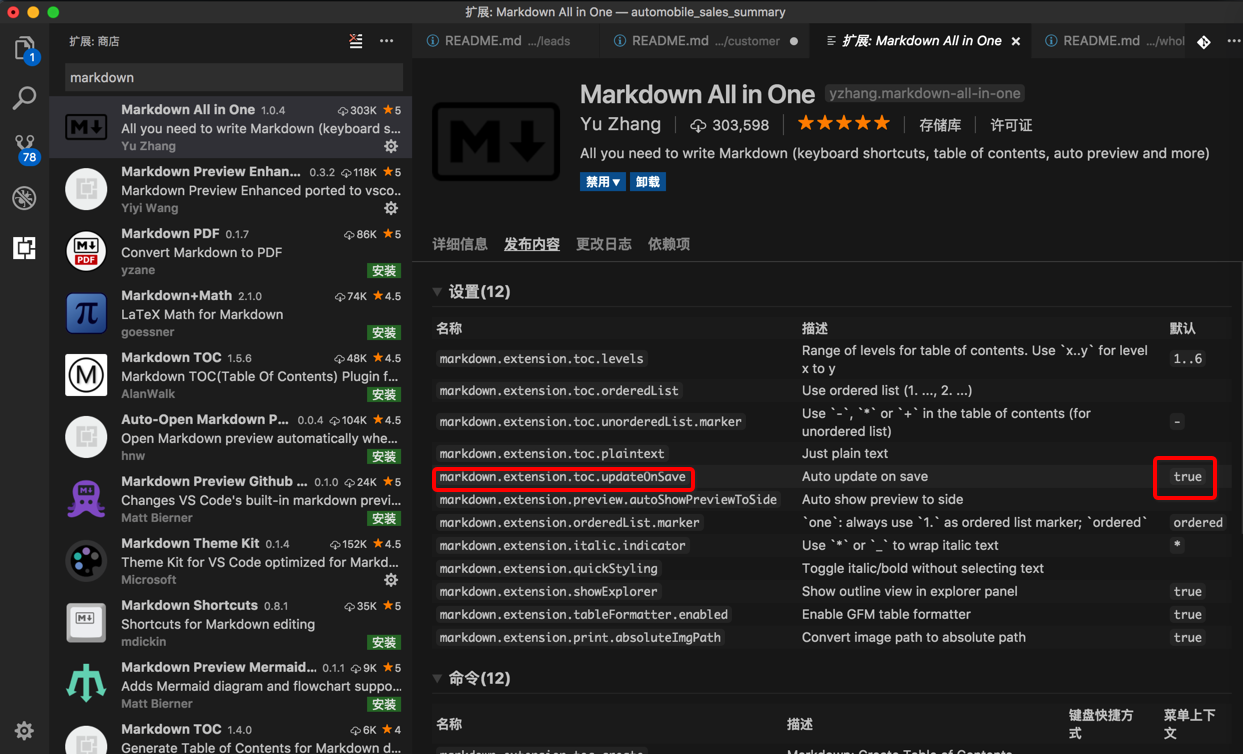Open the Explorer view in activity bar

[24, 49]
